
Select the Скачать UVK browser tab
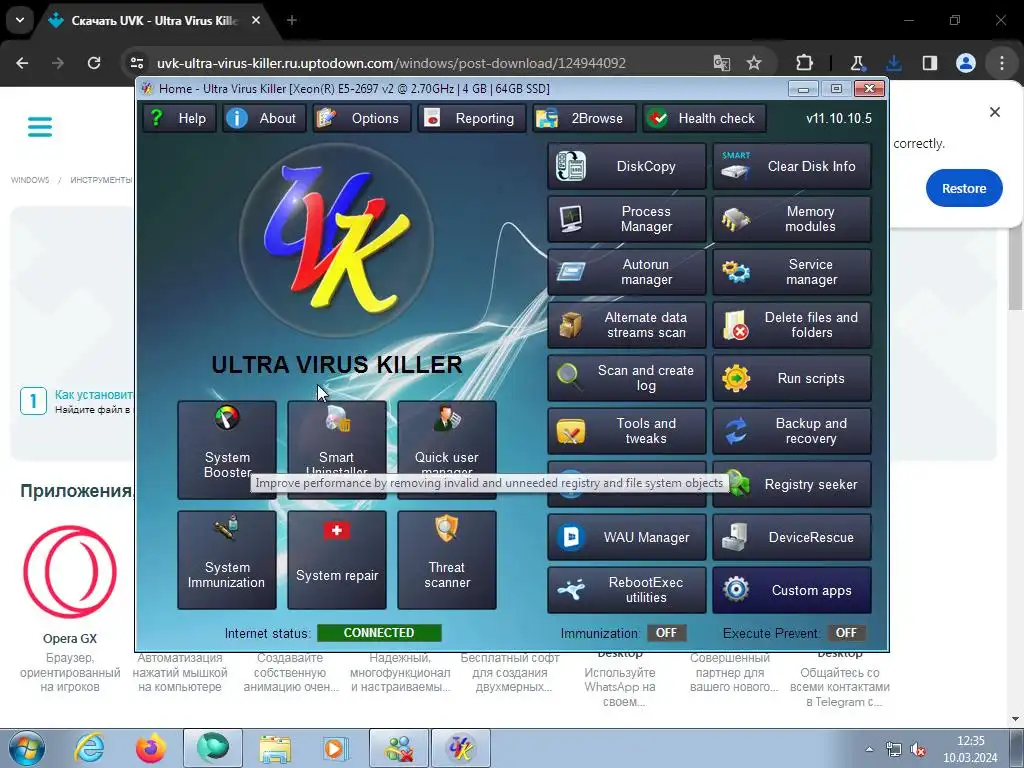click(x=155, y=21)
